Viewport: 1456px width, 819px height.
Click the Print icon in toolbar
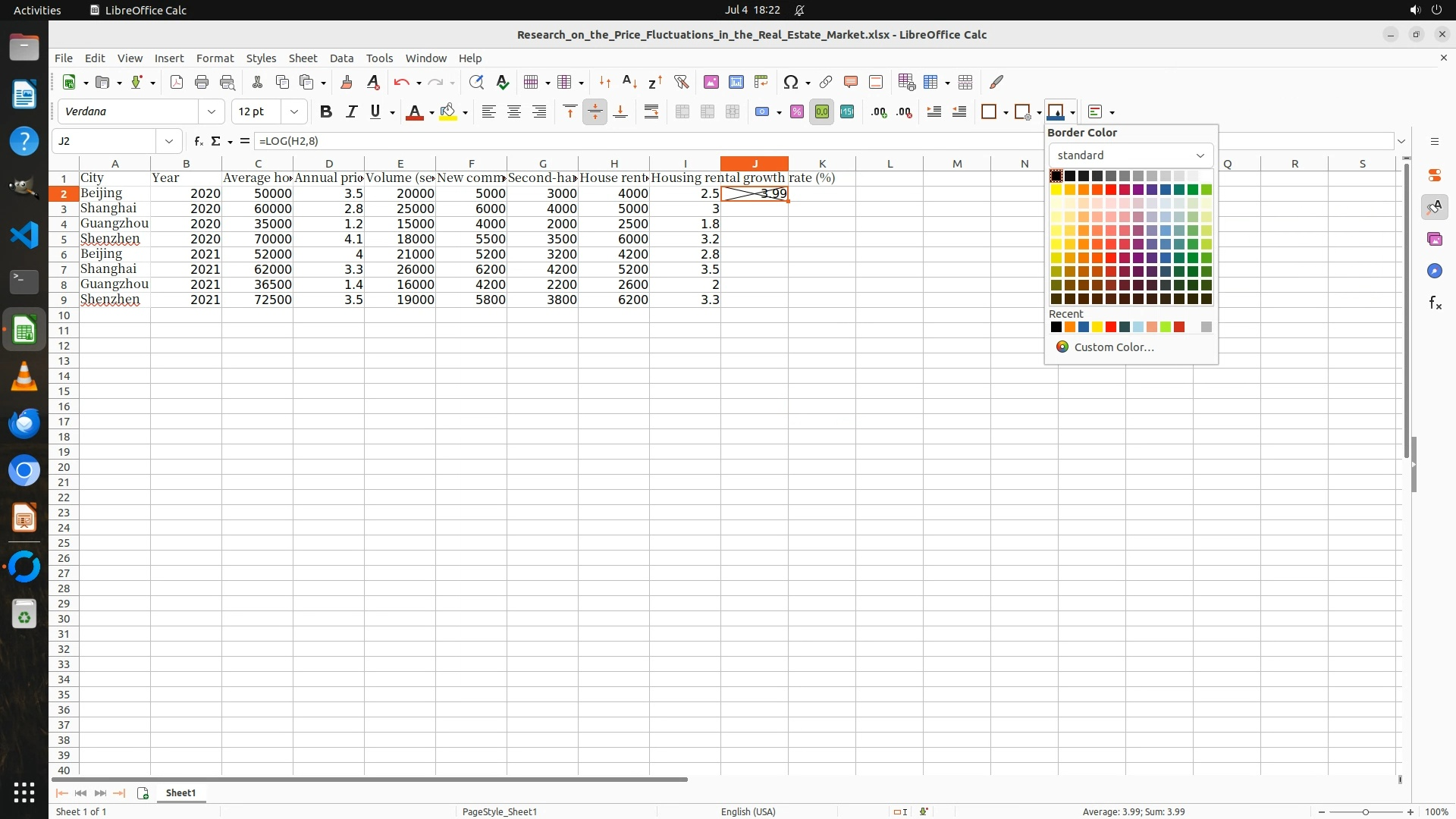point(202,82)
